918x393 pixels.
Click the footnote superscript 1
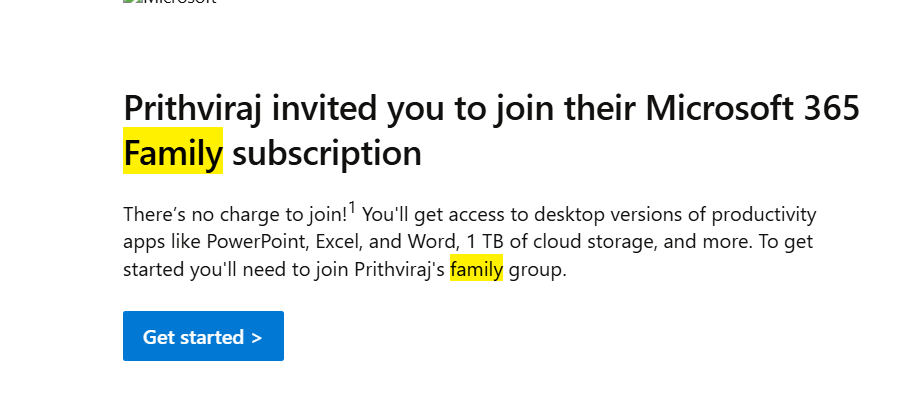tap(352, 207)
